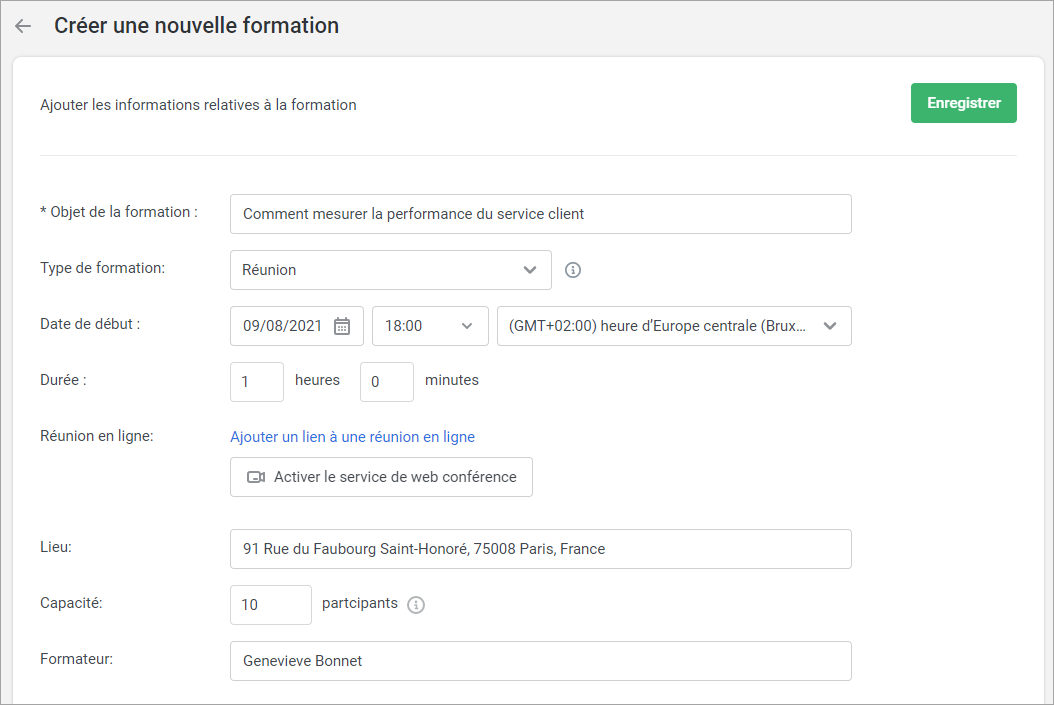The image size is (1054, 705).
Task: Focus the Lieu address field
Action: point(540,549)
